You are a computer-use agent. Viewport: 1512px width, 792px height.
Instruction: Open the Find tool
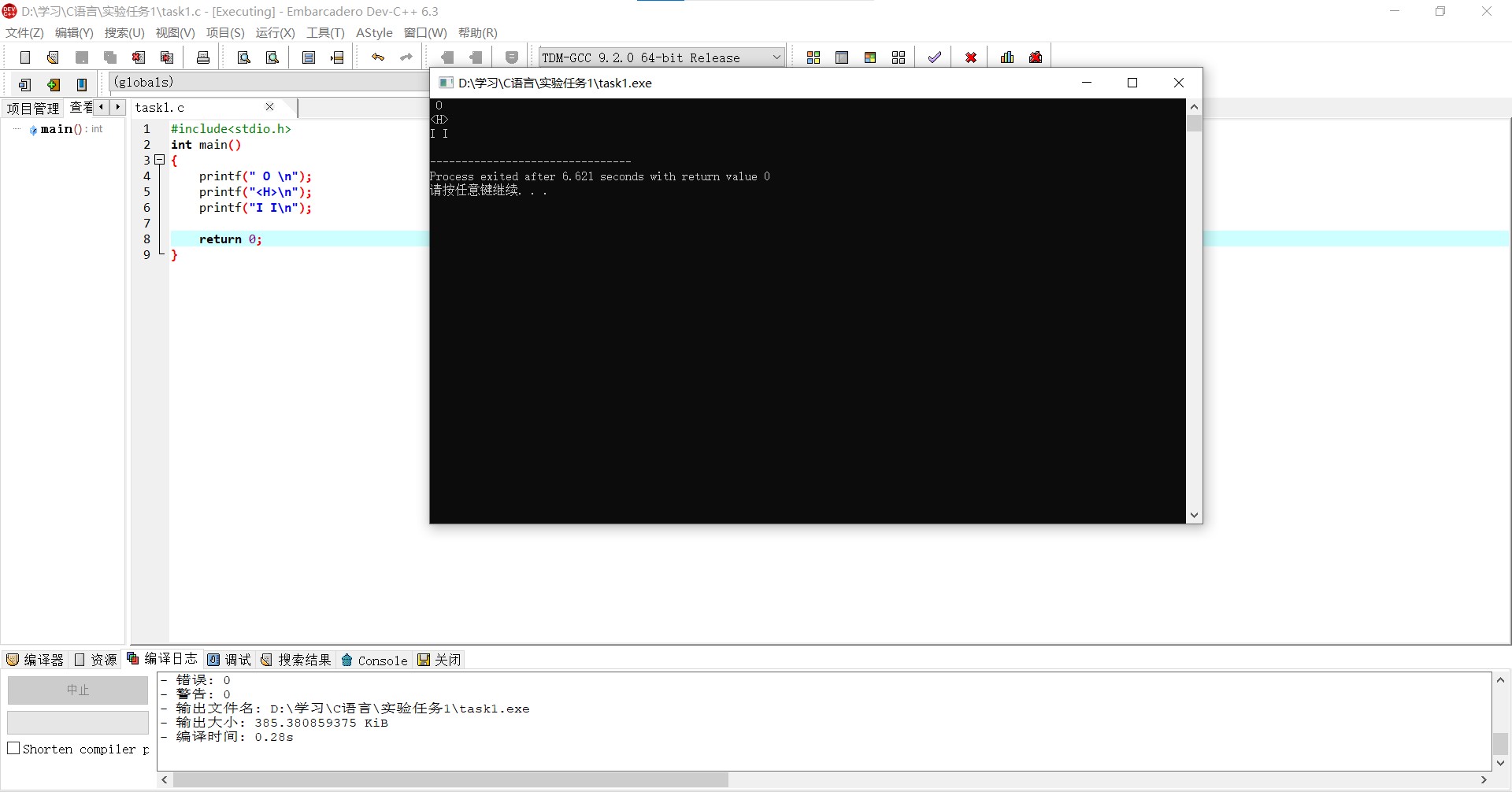(244, 57)
